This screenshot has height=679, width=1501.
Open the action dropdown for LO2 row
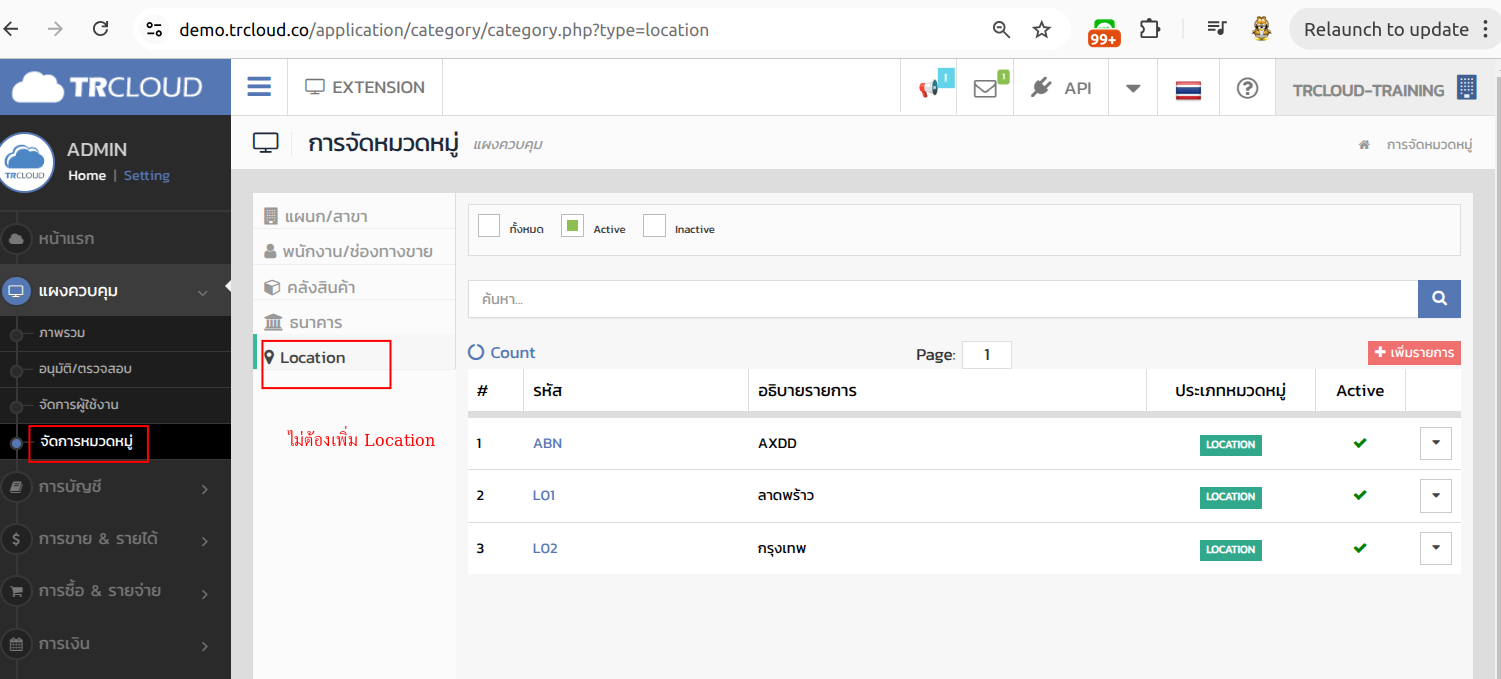pyautogui.click(x=1435, y=548)
